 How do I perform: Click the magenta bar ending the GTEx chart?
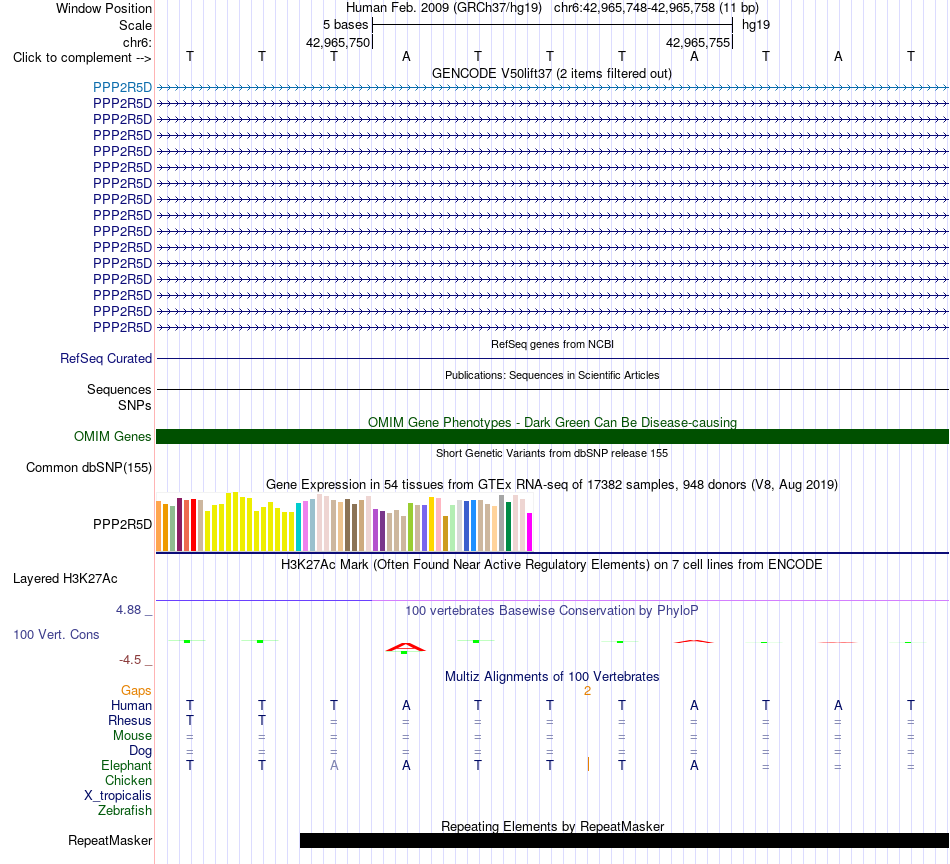[x=530, y=532]
